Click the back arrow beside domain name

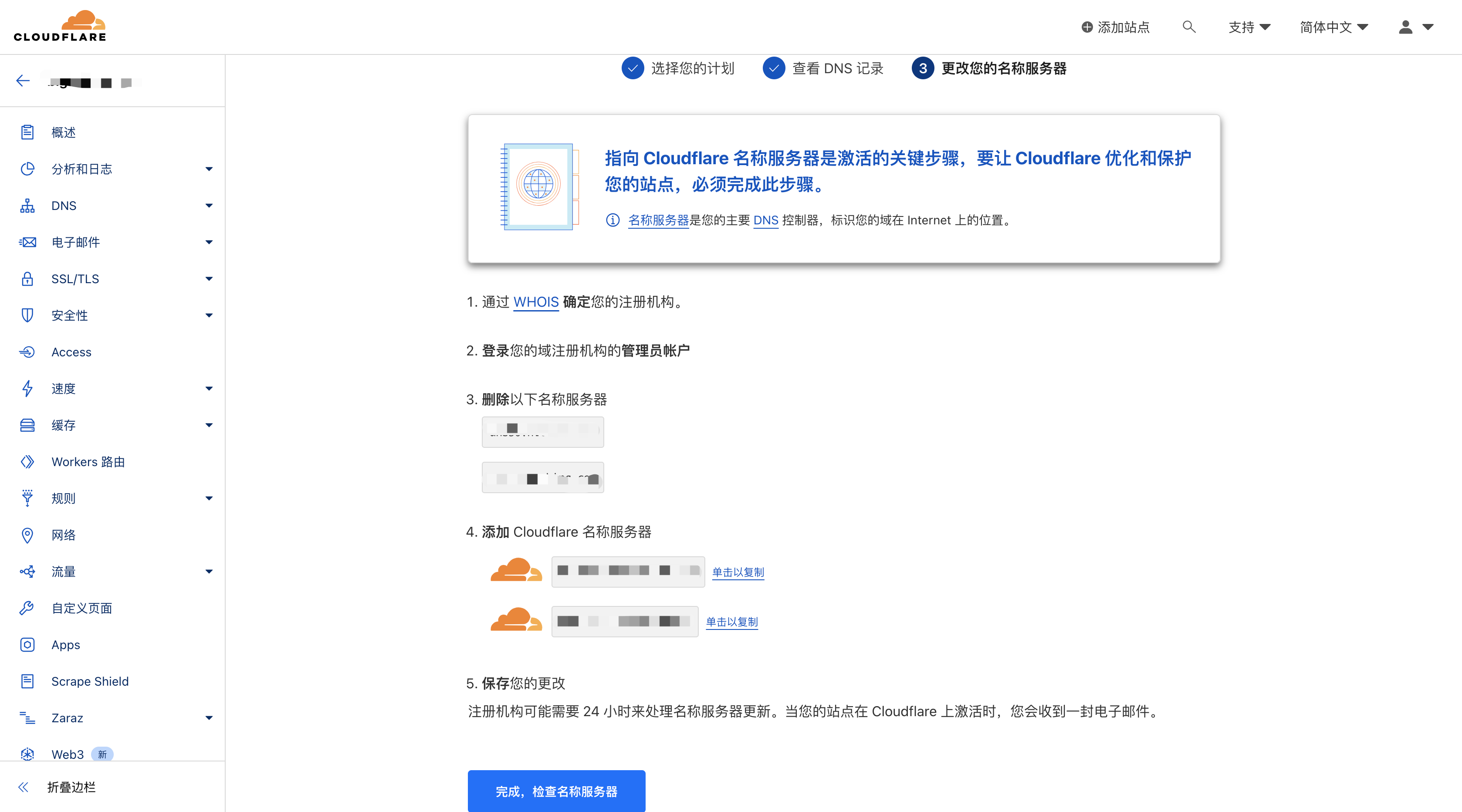[23, 81]
